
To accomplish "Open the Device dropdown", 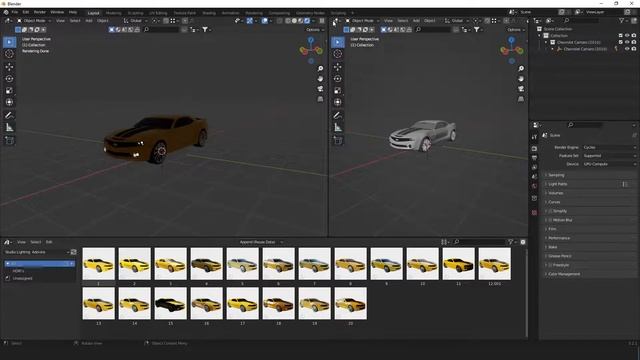I will [609, 164].
